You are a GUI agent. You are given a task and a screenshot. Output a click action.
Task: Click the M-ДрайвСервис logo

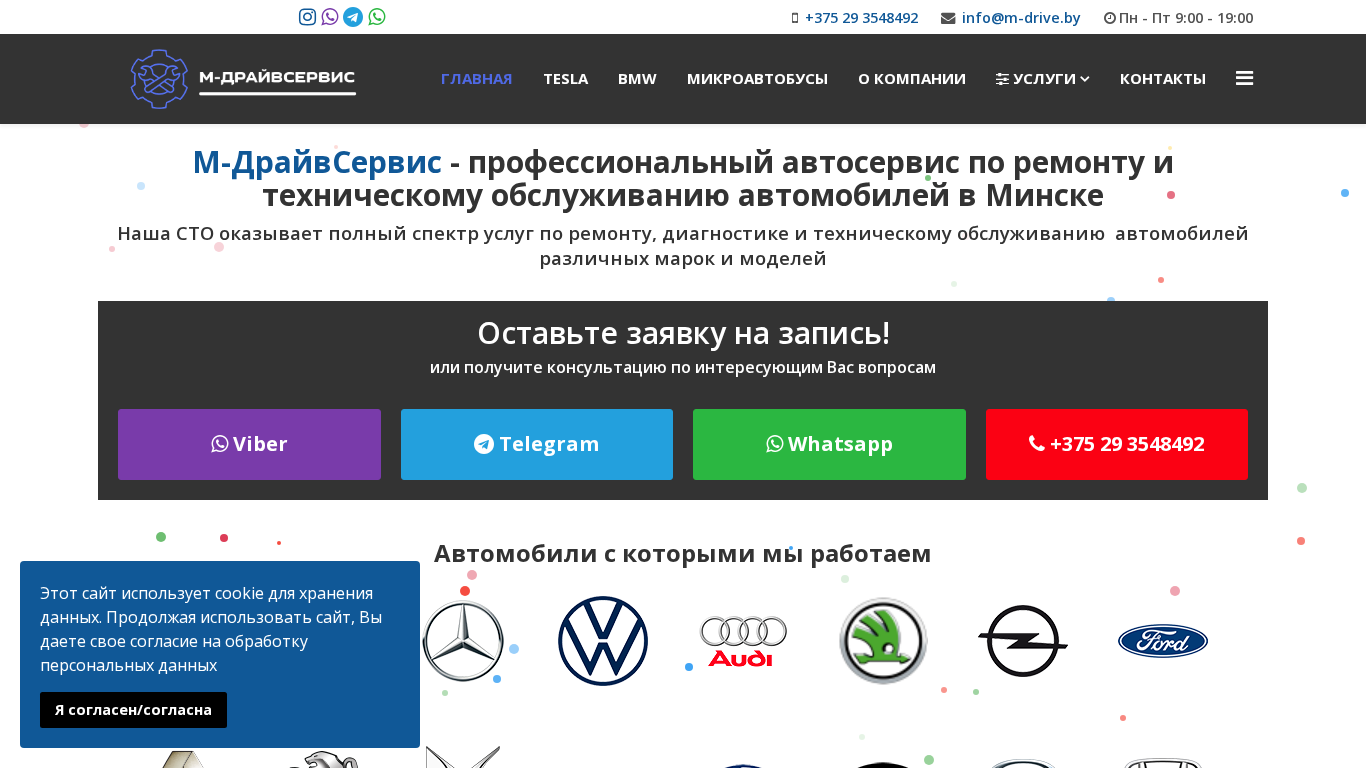coord(243,79)
